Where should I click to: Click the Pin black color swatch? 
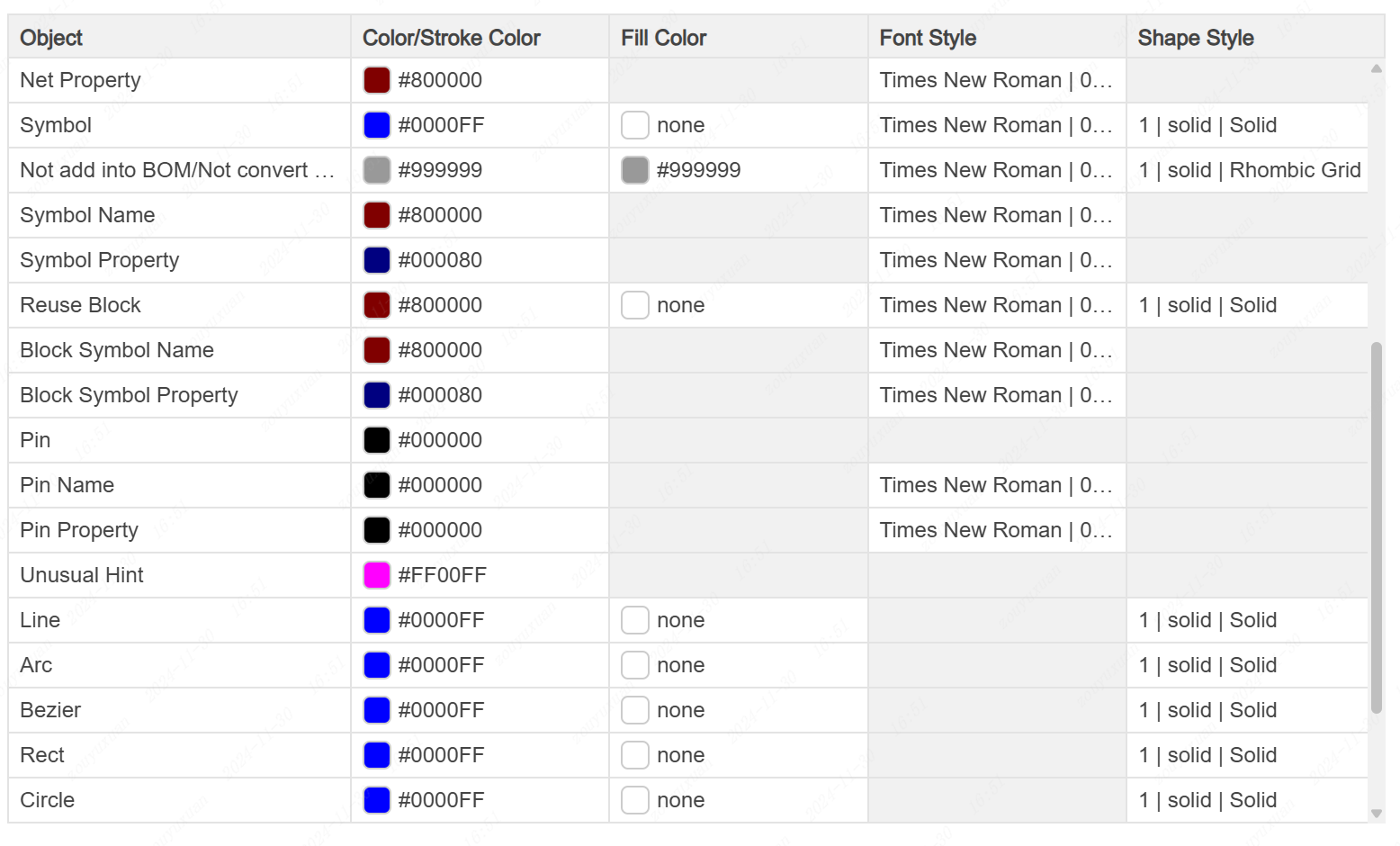tap(376, 440)
